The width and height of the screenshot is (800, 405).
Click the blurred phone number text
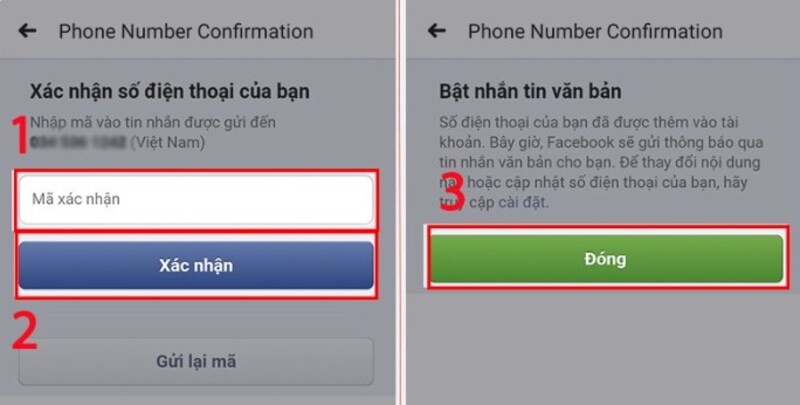(78, 142)
